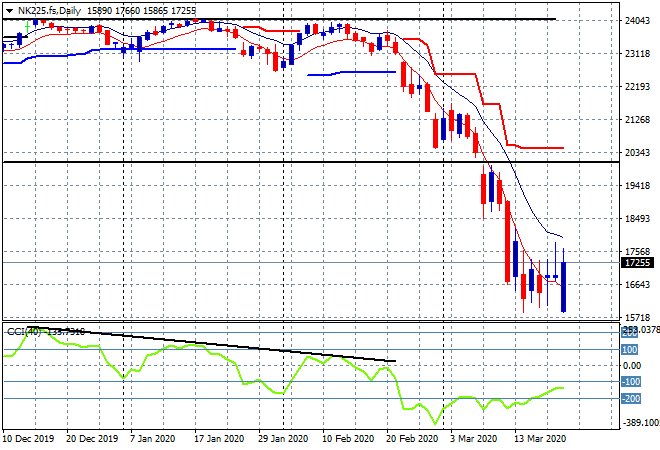The height and width of the screenshot is (450, 660).
Task: Select the date label 17 Jan 2020
Action: [219, 439]
